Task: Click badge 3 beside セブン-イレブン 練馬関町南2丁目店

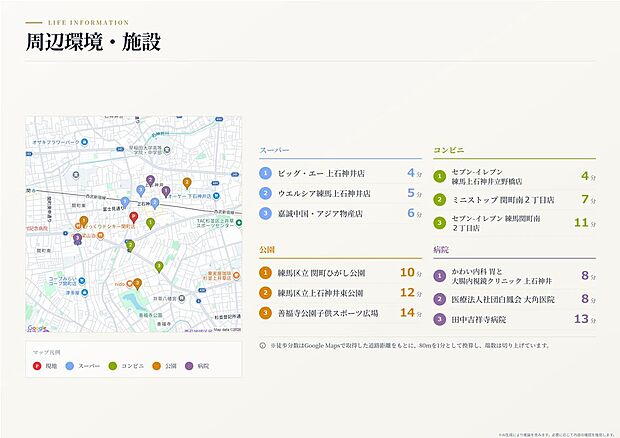Action: click(439, 223)
